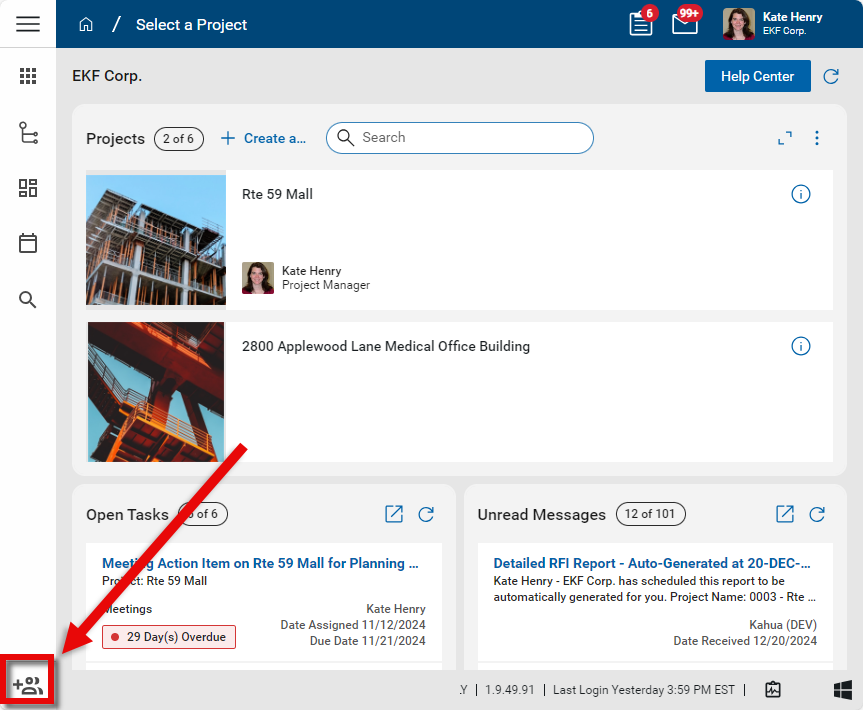The width and height of the screenshot is (863, 710).
Task: Click the sidebar search magnifier icon
Action: click(x=28, y=299)
